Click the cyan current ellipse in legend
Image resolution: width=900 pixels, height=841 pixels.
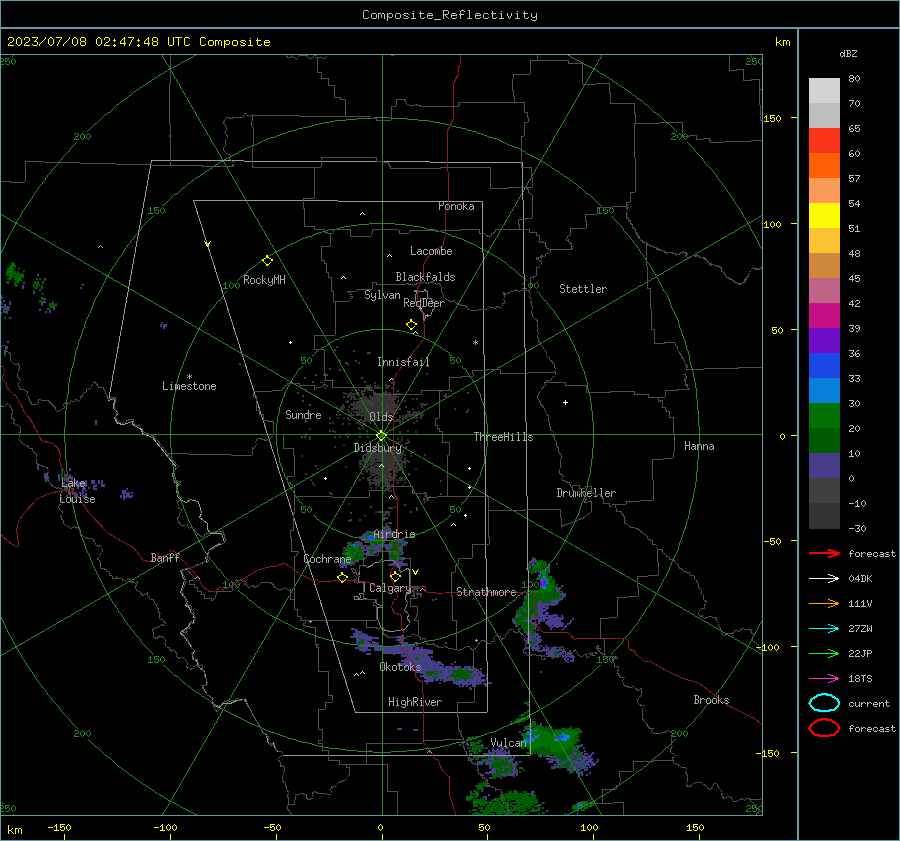[824, 703]
